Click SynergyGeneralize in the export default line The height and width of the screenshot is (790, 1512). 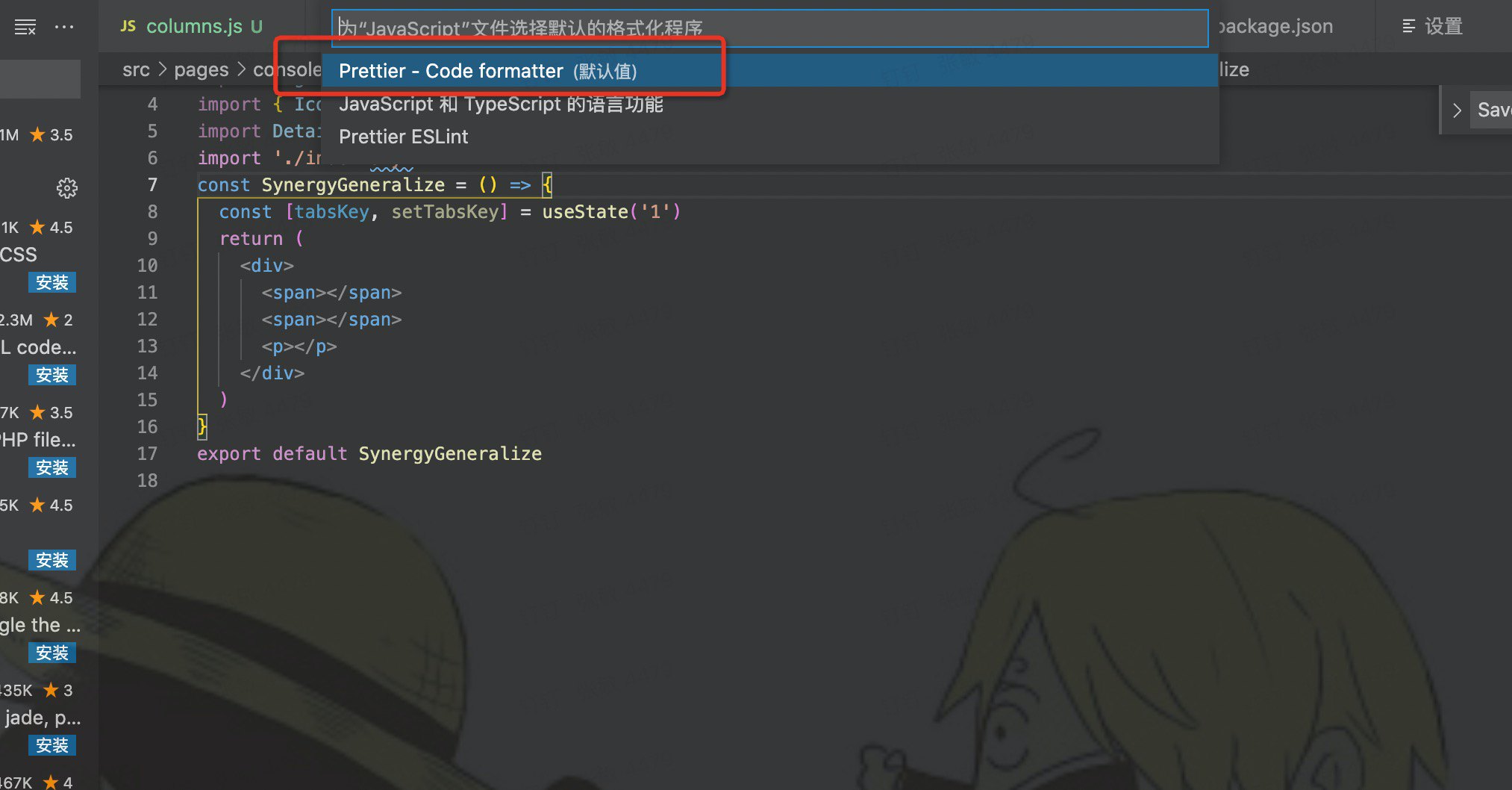pos(450,453)
